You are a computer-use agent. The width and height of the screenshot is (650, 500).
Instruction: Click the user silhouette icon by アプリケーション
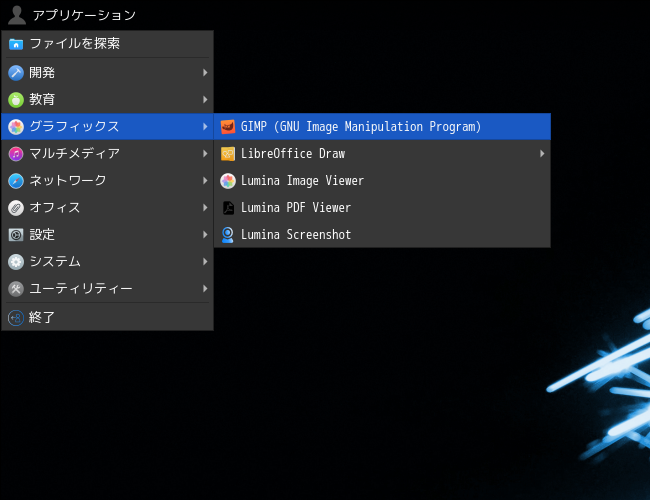click(x=17, y=15)
